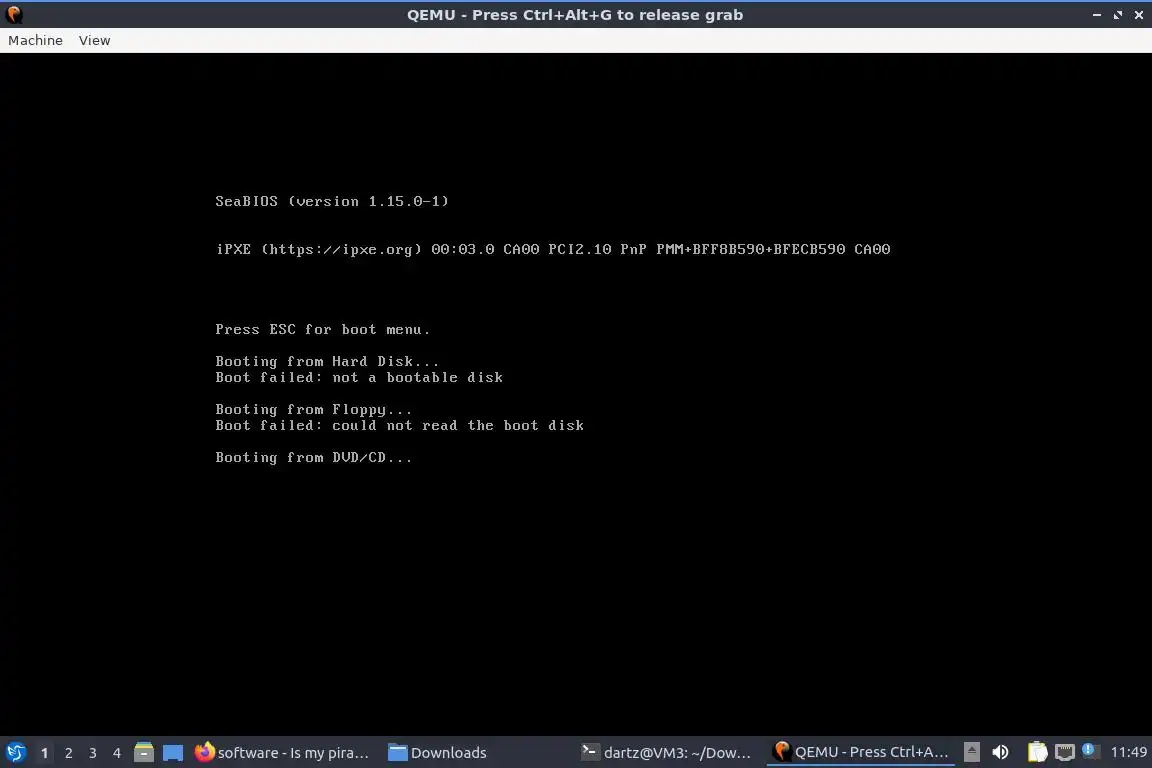
Task: Switch to workspace 2
Action: click(x=68, y=753)
